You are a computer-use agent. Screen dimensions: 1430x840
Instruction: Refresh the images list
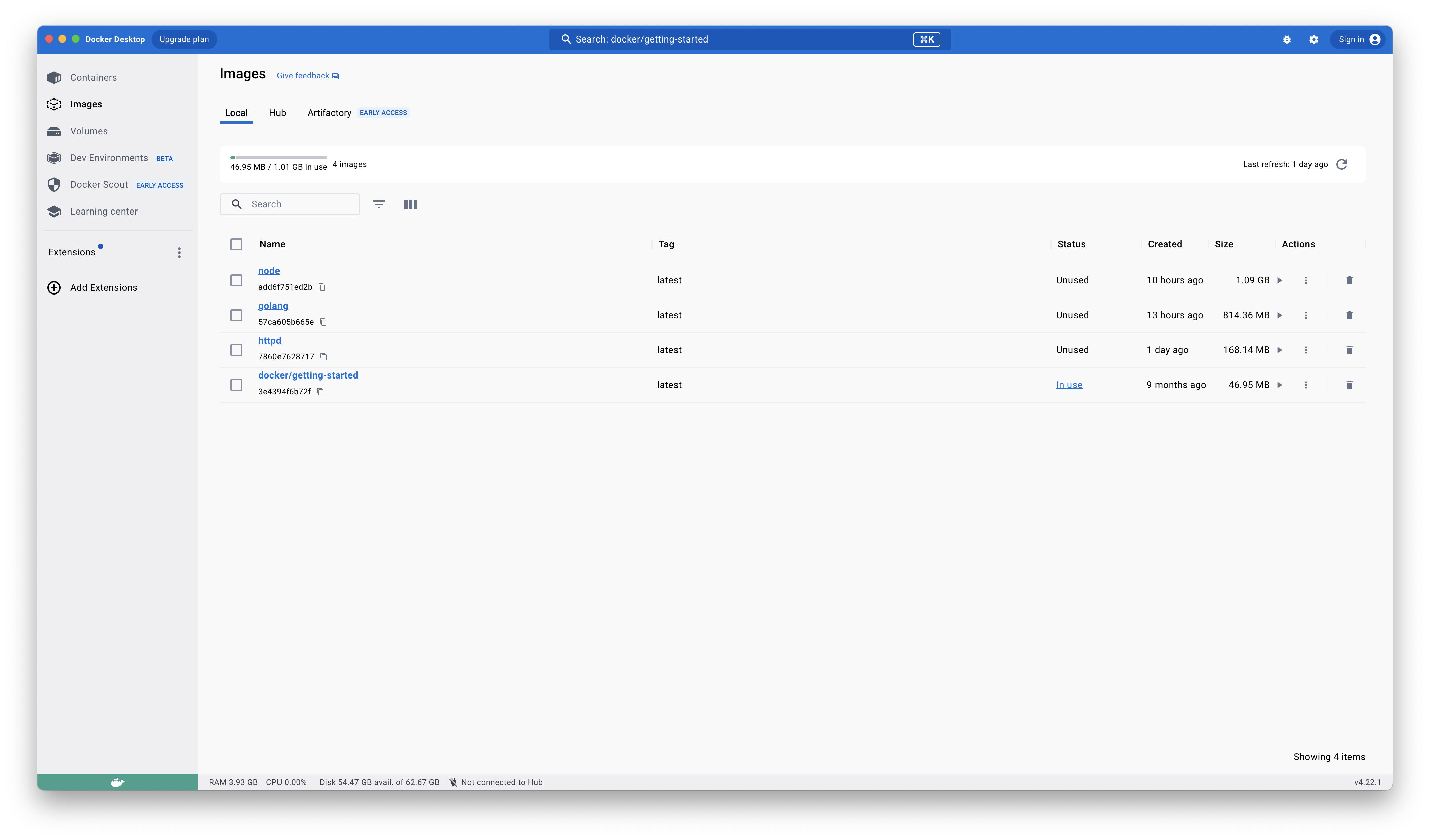(x=1342, y=164)
